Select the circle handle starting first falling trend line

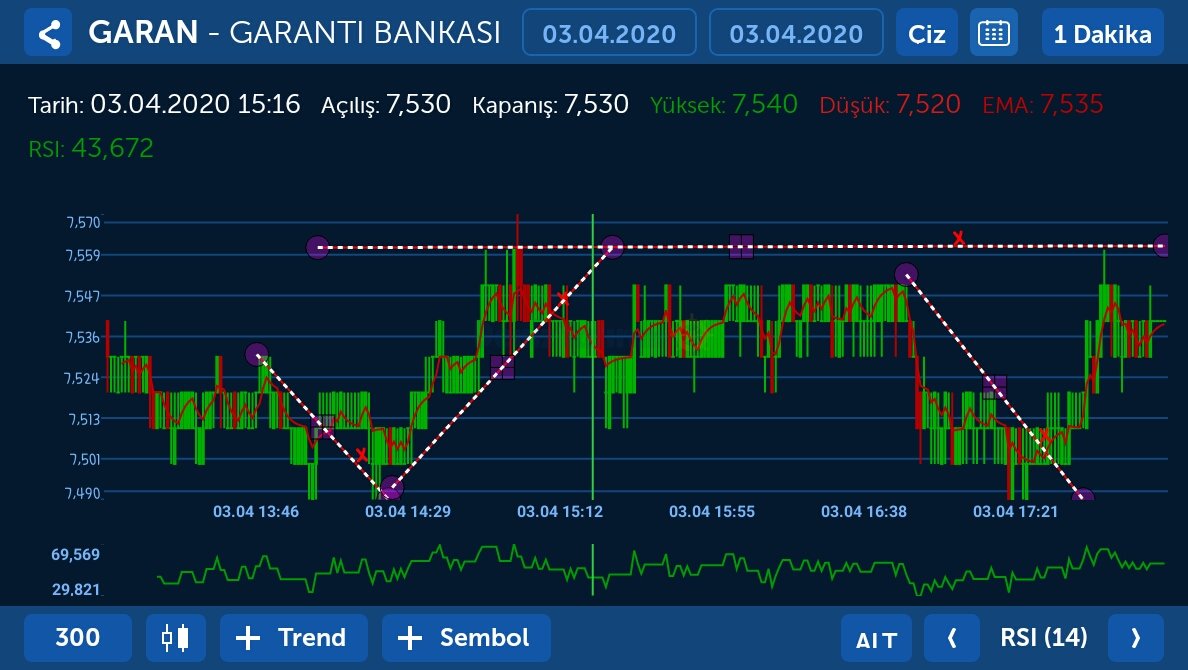[257, 354]
